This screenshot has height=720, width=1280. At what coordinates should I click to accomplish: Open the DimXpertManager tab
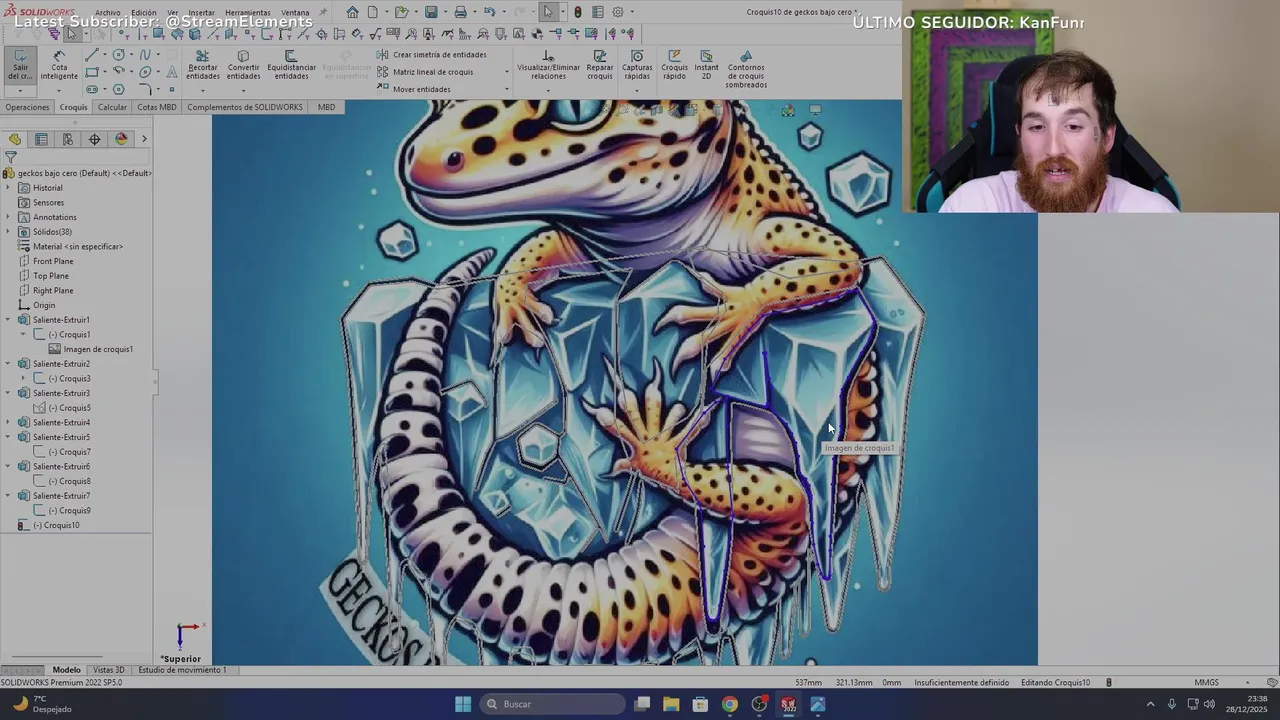pyautogui.click(x=94, y=139)
